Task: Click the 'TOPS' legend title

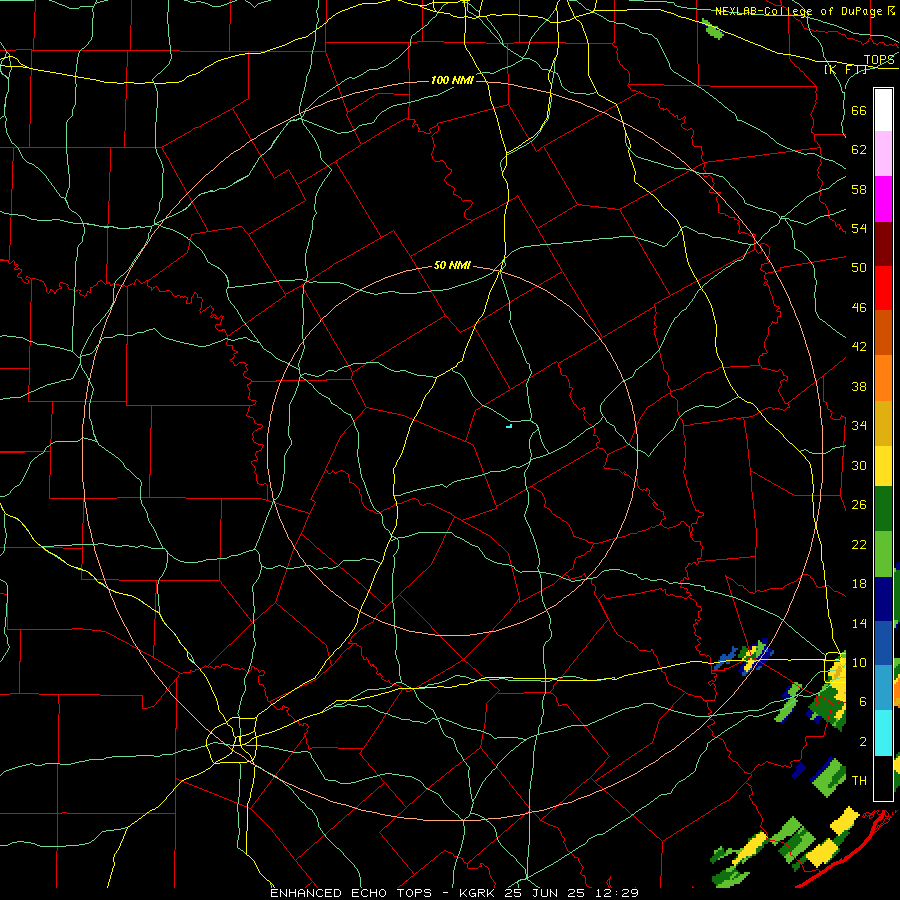Action: point(879,60)
